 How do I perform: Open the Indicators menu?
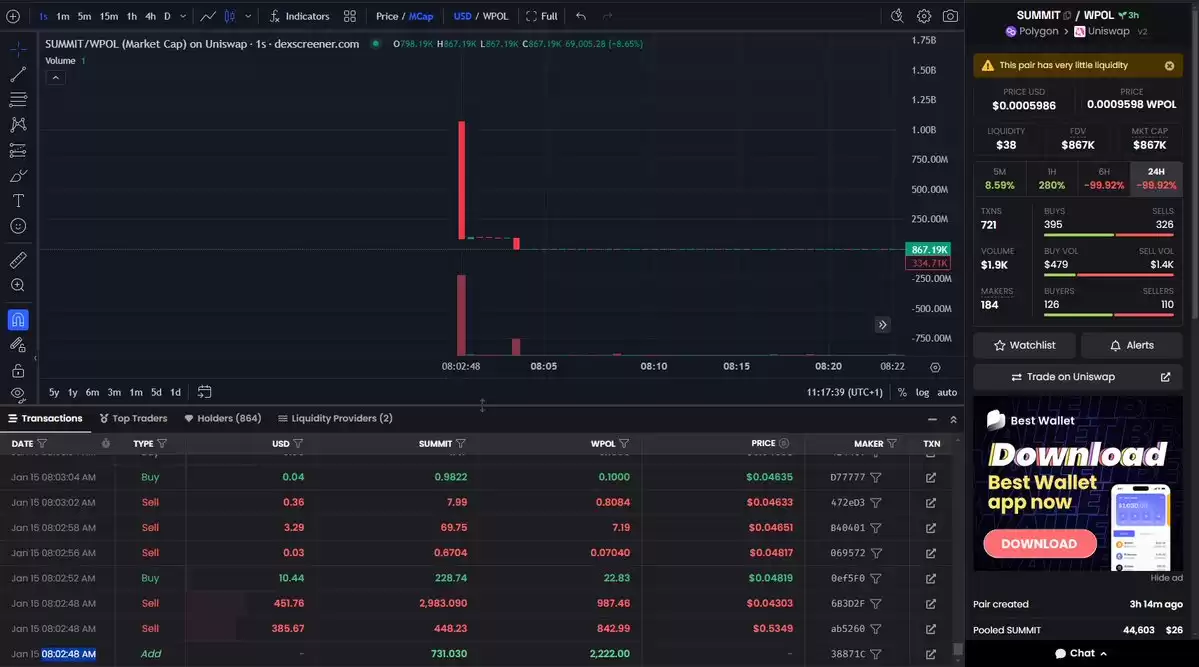point(300,16)
